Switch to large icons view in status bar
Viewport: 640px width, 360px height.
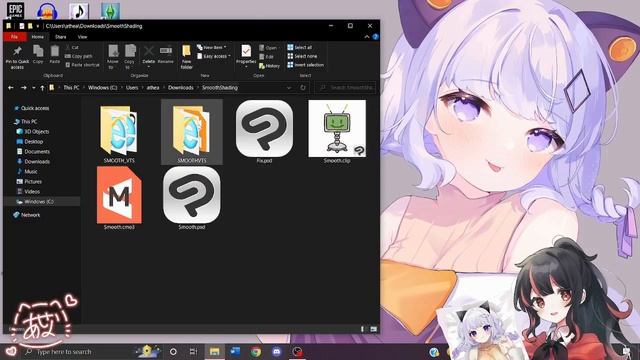(373, 329)
